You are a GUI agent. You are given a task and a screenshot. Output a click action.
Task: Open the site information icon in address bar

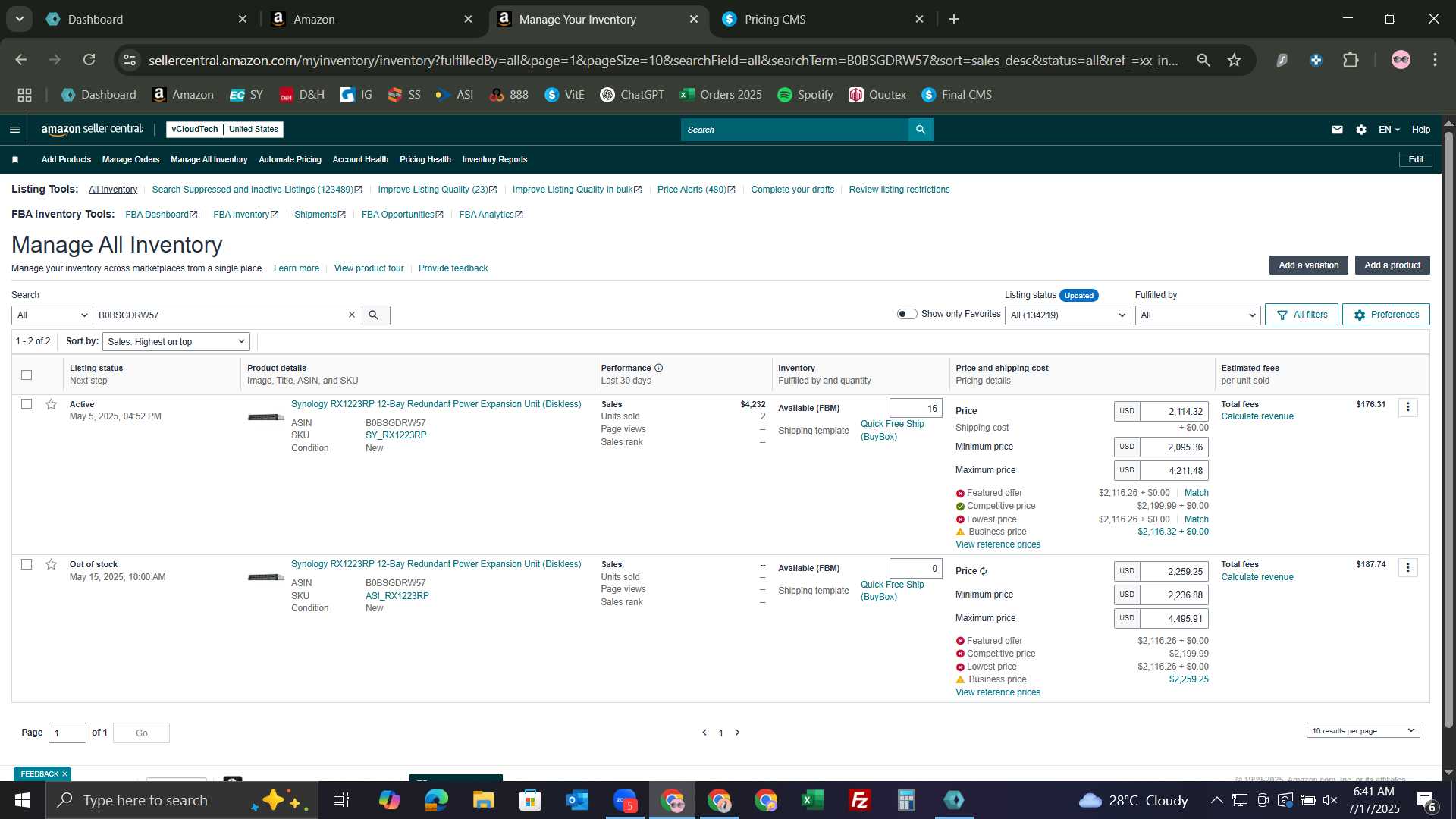pyautogui.click(x=130, y=60)
